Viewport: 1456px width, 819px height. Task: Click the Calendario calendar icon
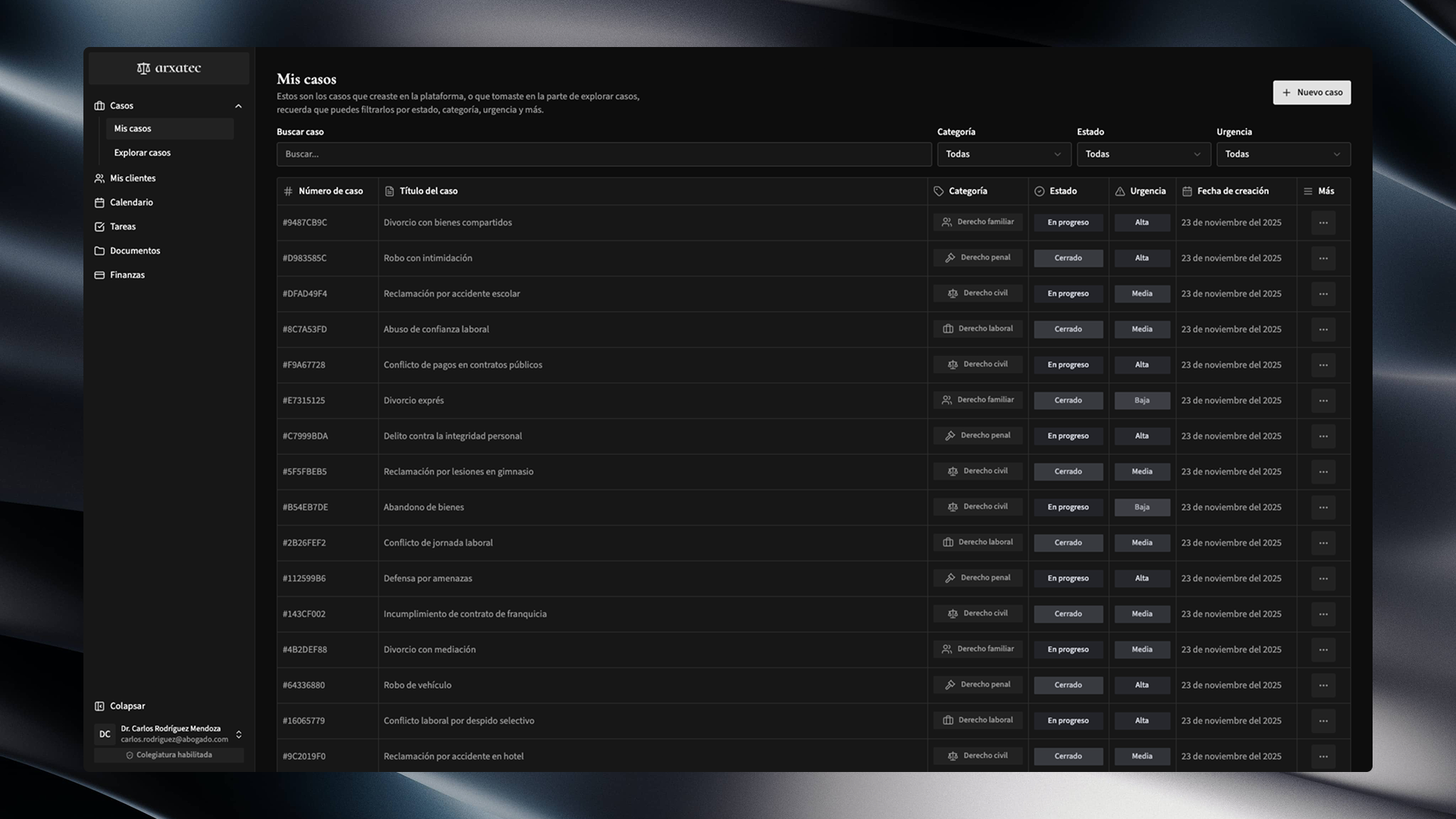99,202
